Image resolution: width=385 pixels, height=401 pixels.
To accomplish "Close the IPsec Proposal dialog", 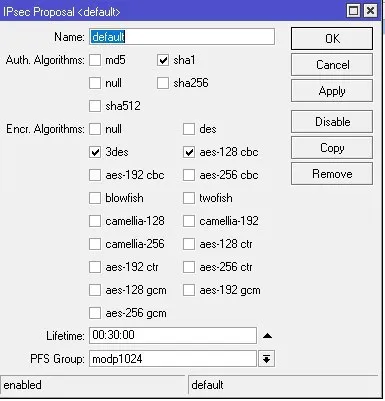I will (370, 11).
